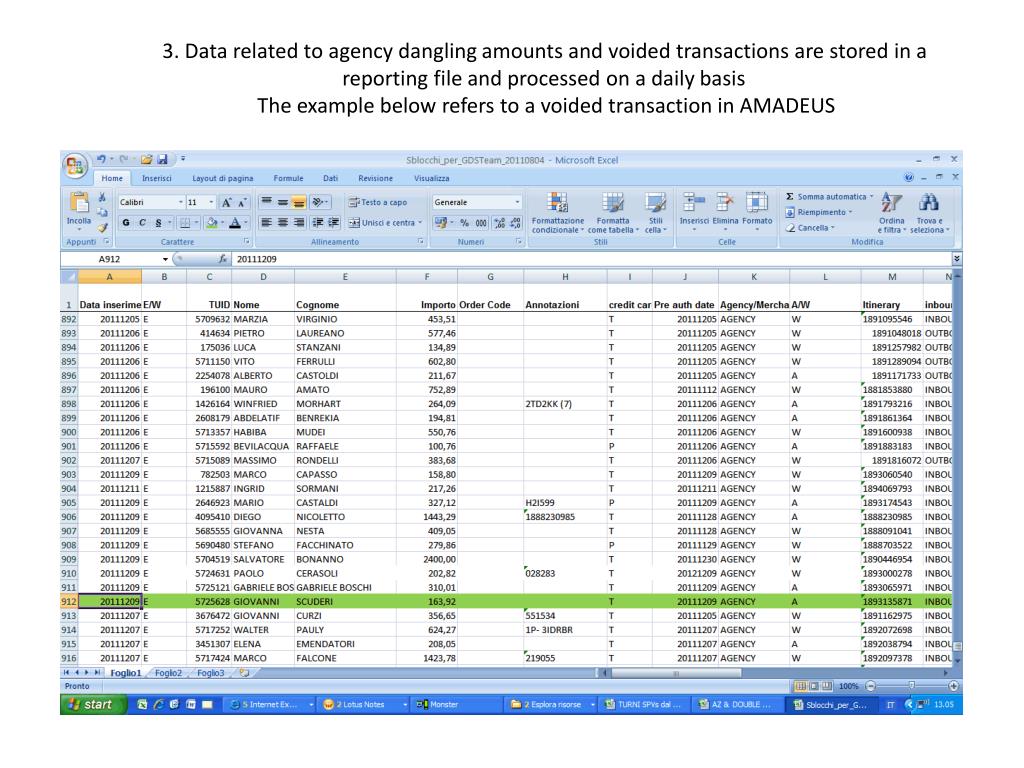Toggle Testo a capo wrap text
Screen dimensions: 1024x768
[x=377, y=202]
